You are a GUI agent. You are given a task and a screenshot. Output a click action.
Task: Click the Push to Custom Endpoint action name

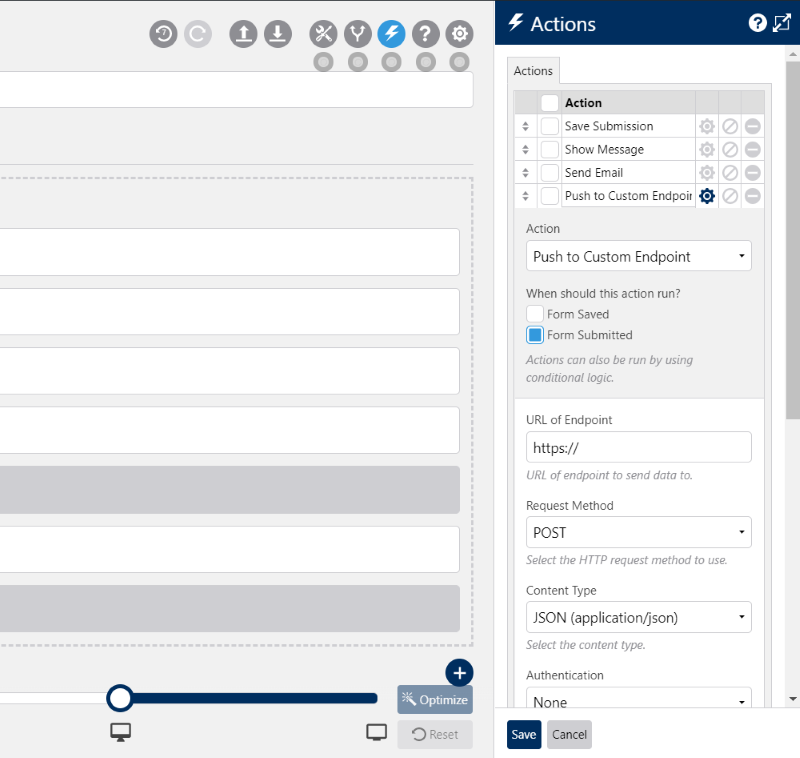[628, 196]
